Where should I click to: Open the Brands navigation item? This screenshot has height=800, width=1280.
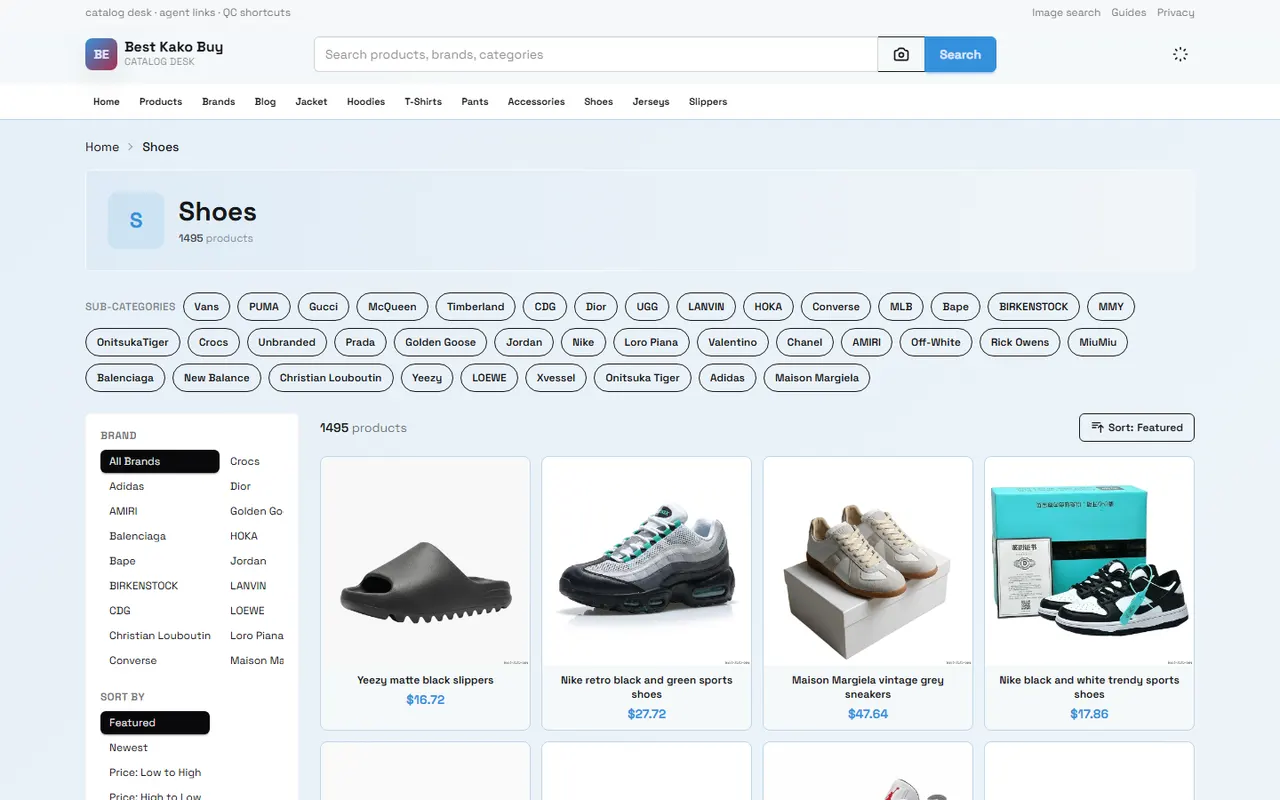point(218,102)
